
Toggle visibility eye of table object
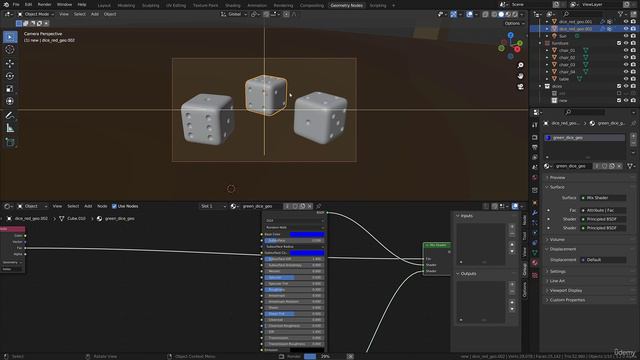(x=626, y=79)
